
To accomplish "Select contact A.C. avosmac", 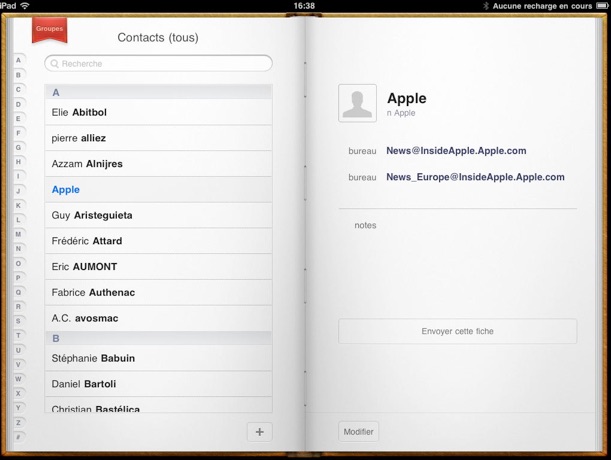I will click(158, 318).
